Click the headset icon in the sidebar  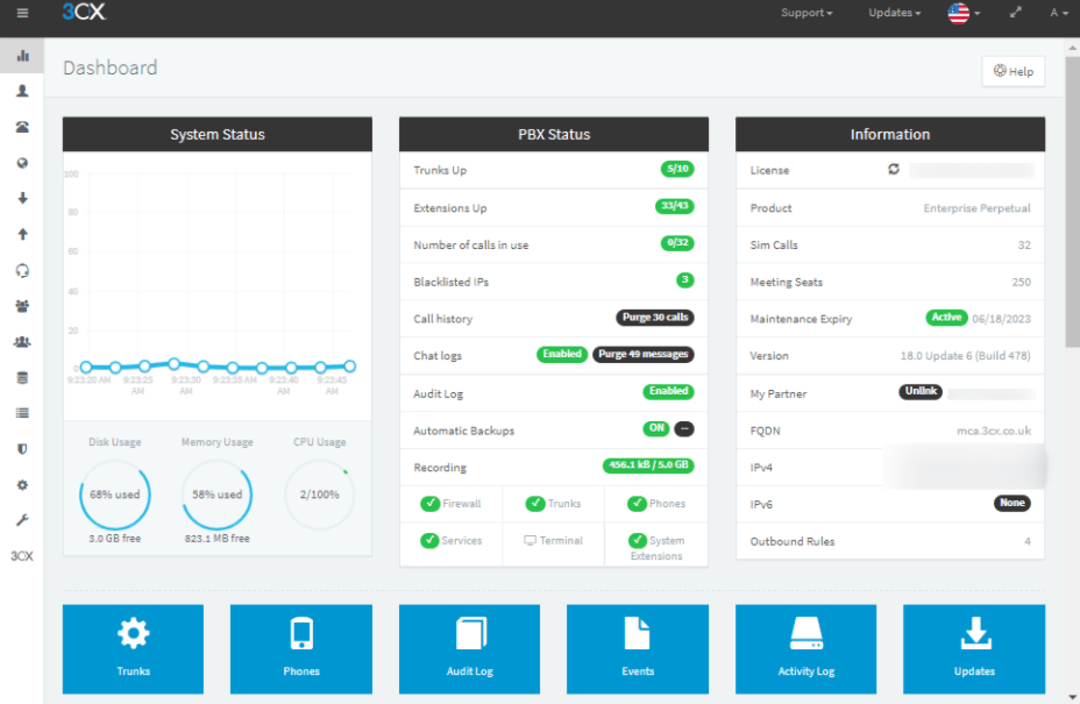[x=22, y=270]
